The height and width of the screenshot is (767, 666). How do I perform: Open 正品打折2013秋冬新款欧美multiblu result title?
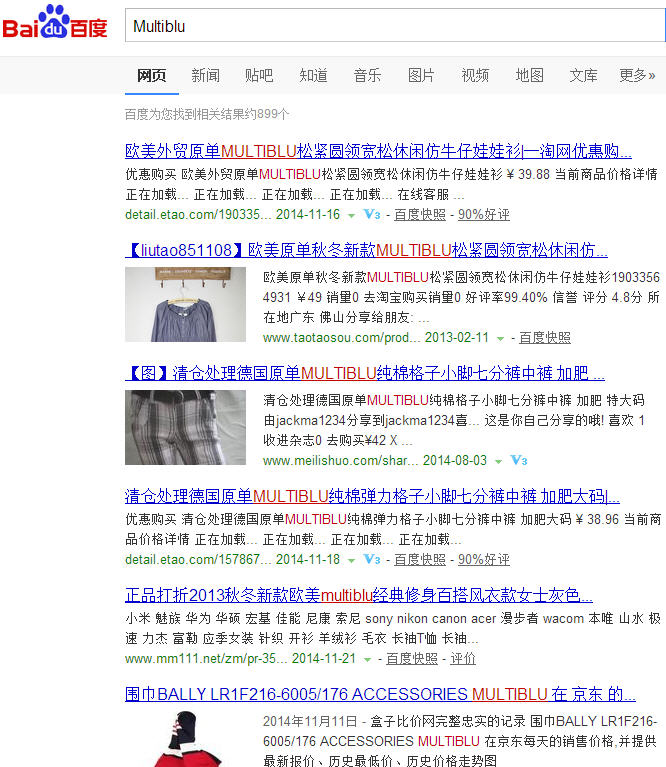[359, 595]
